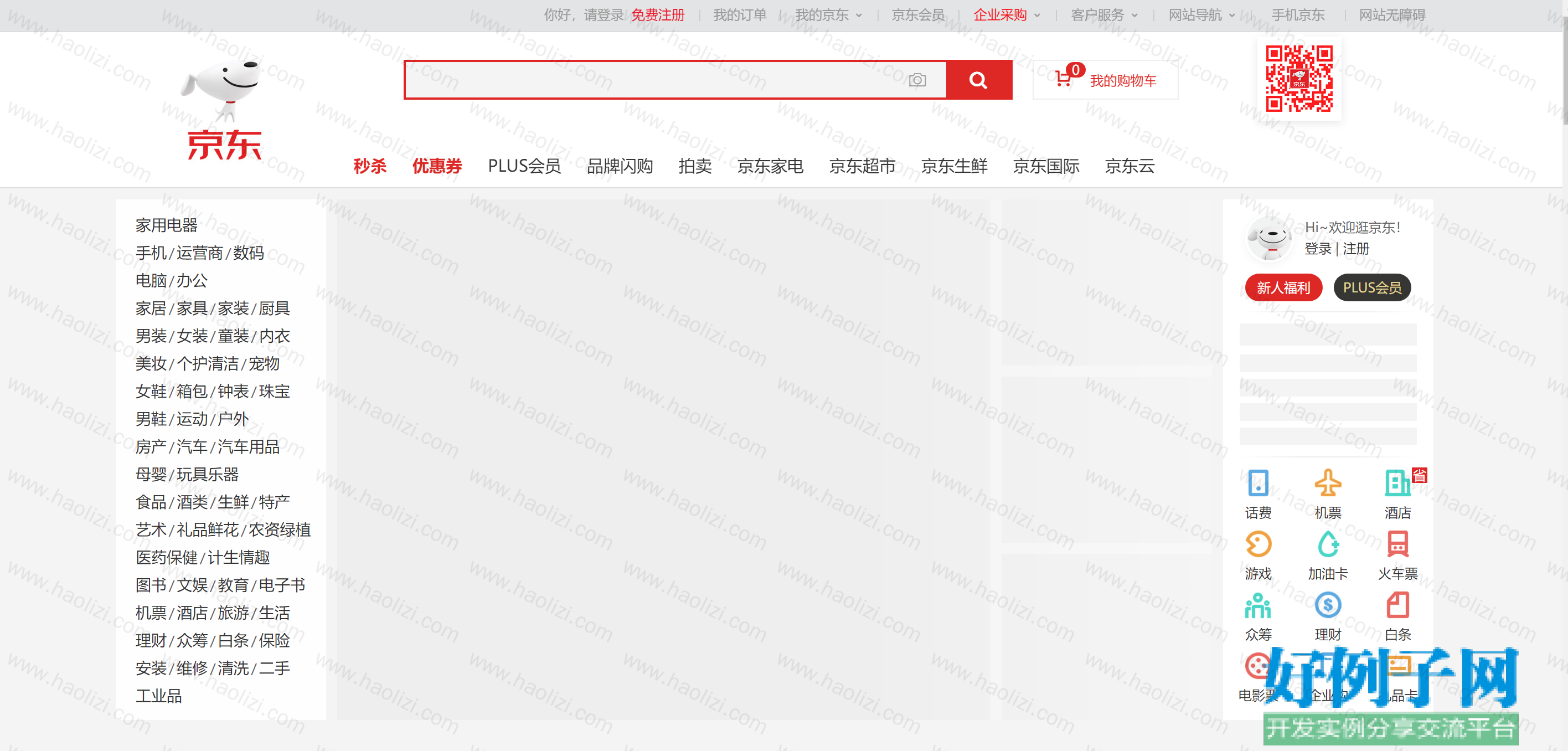The image size is (1568, 751).
Task: Open the 手机京东 link
Action: pyautogui.click(x=1298, y=15)
